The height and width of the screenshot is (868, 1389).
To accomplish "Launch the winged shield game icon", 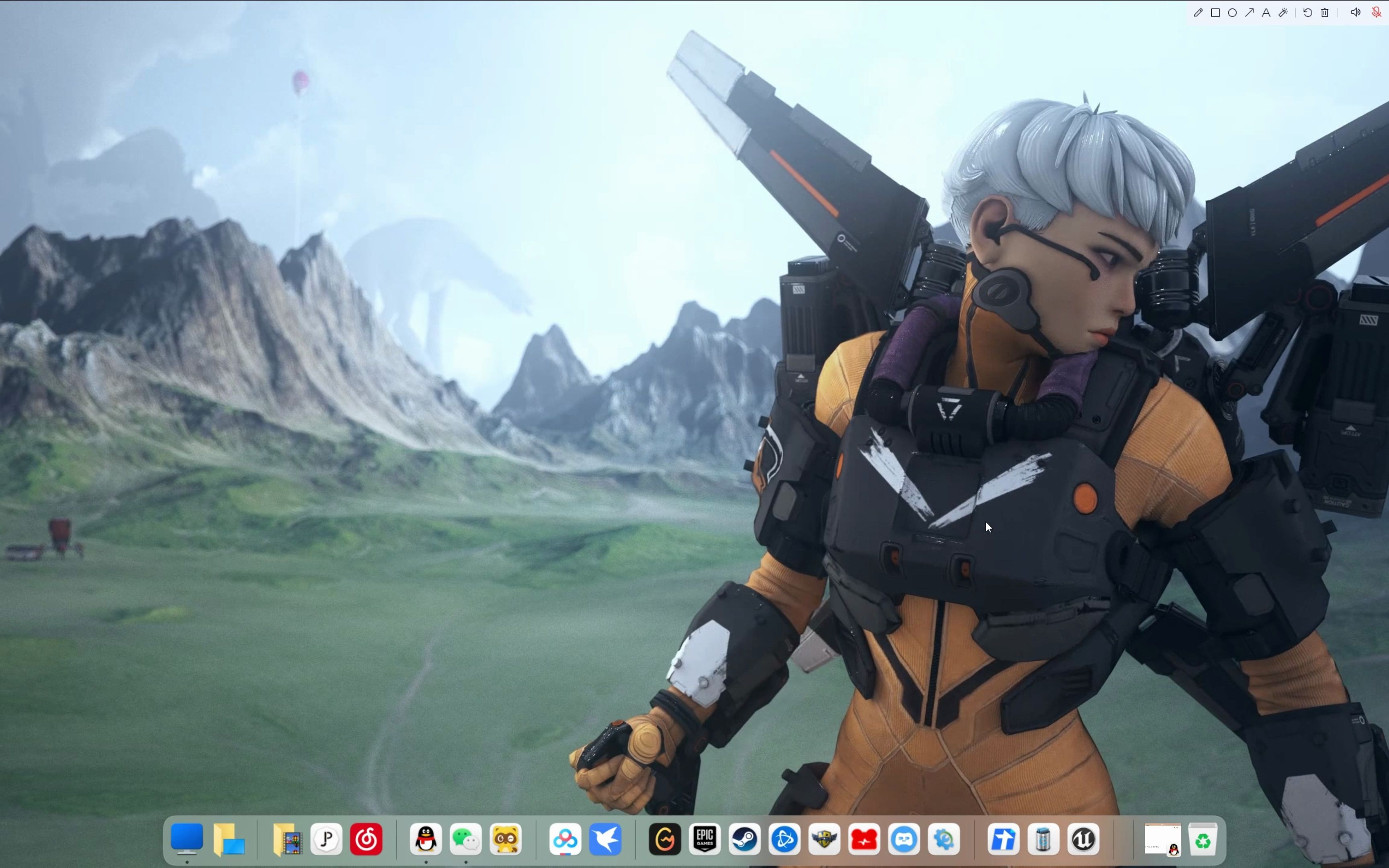I will click(x=824, y=839).
